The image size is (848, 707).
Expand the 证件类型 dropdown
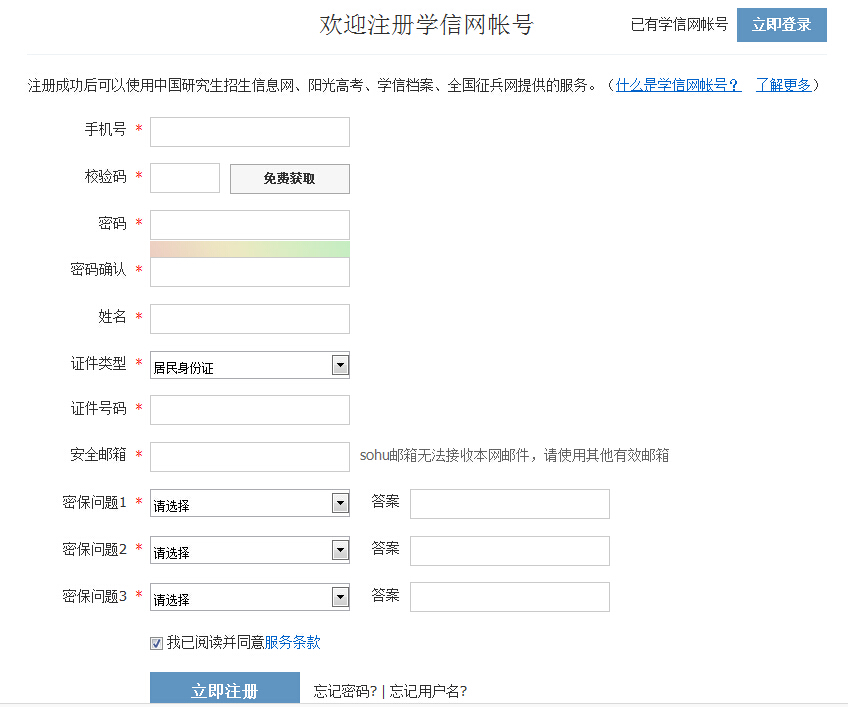pyautogui.click(x=249, y=366)
